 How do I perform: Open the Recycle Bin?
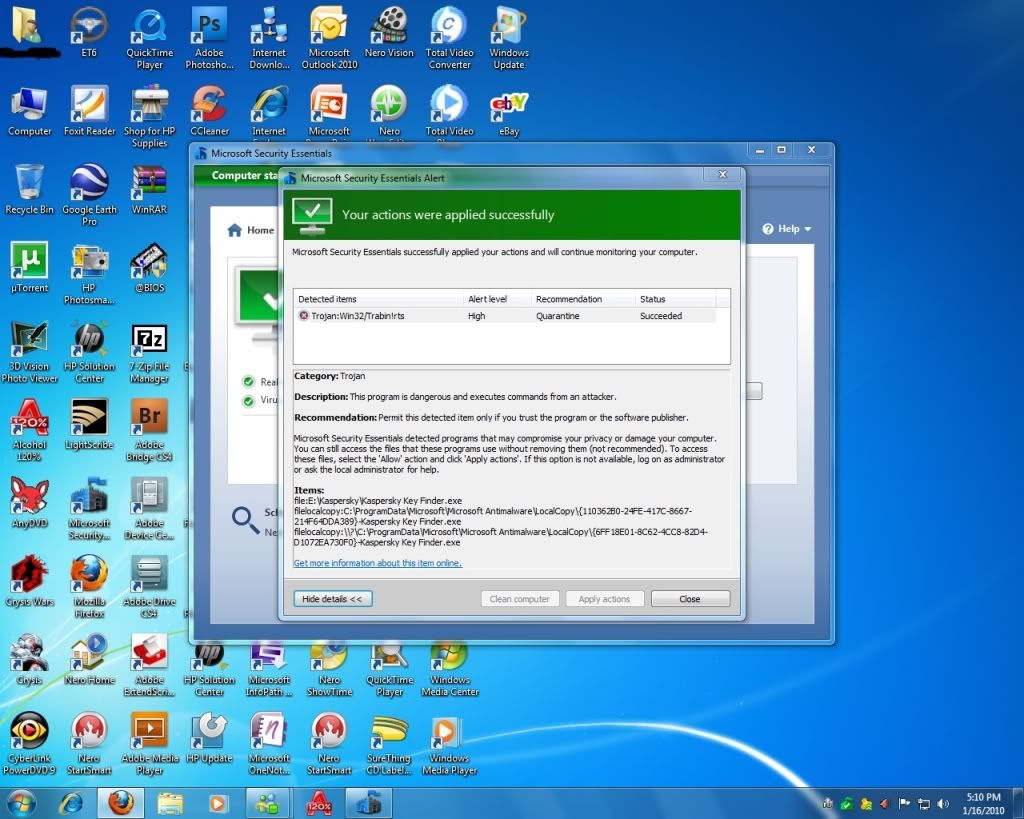point(29,188)
